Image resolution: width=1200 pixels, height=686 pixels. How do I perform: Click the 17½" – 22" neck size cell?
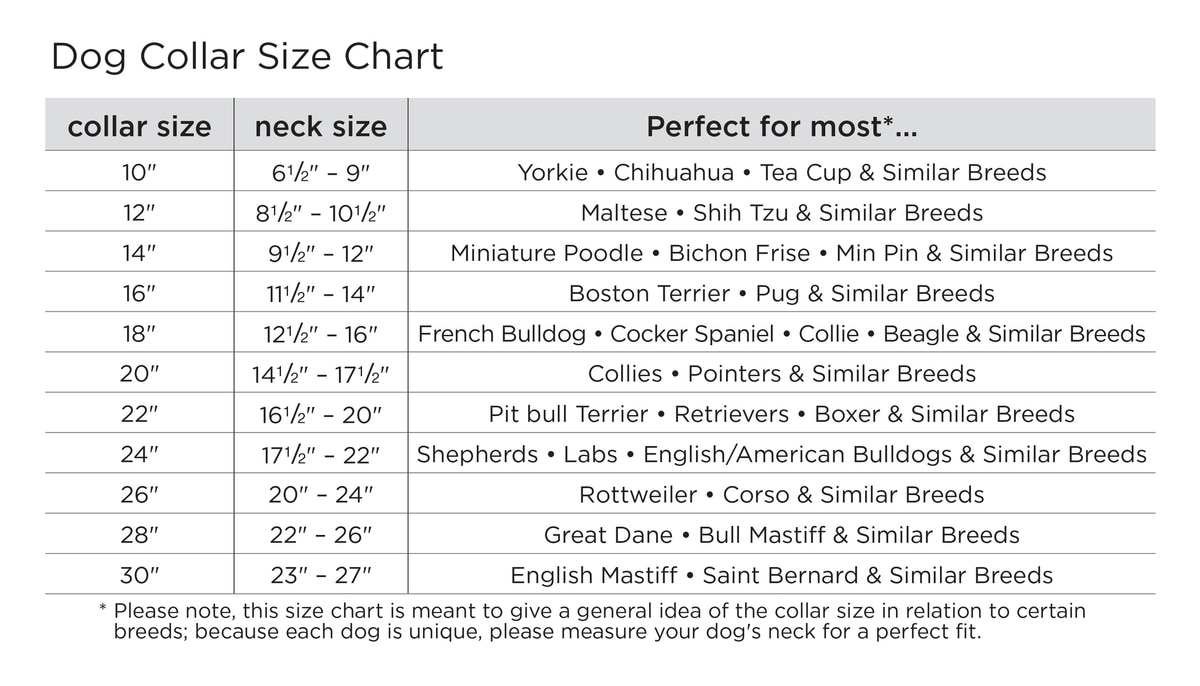(x=320, y=454)
